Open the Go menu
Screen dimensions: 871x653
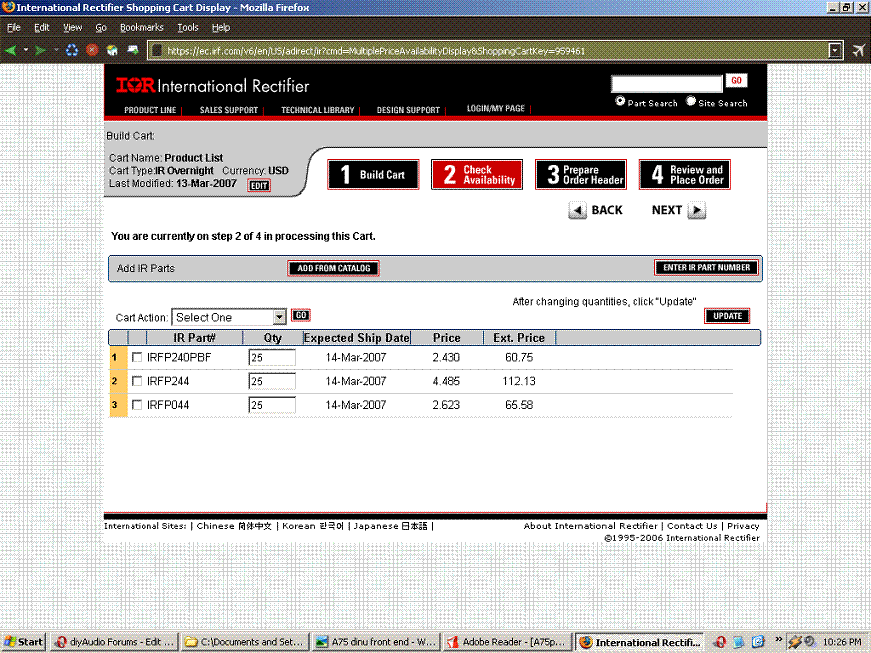pyautogui.click(x=101, y=27)
